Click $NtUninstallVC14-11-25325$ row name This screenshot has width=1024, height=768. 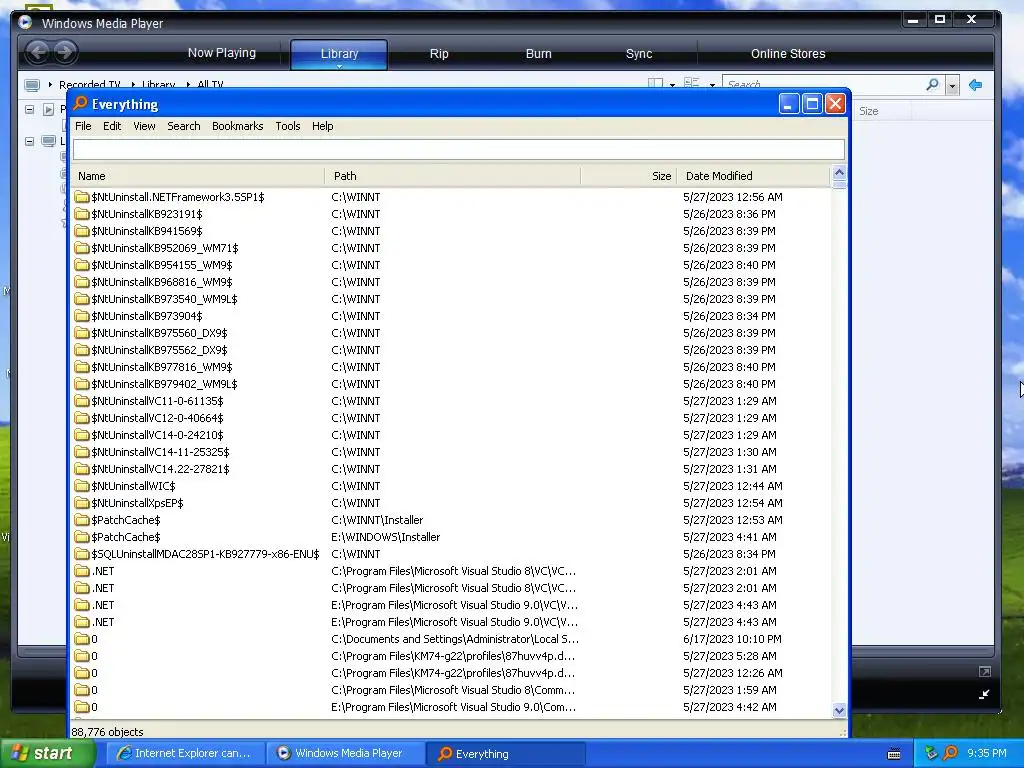tap(160, 452)
